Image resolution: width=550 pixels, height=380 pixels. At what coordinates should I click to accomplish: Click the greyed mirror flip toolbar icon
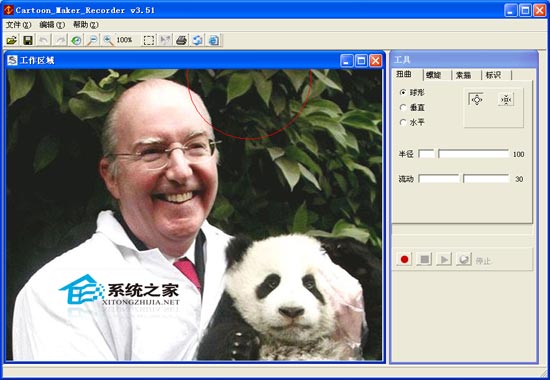click(x=165, y=40)
